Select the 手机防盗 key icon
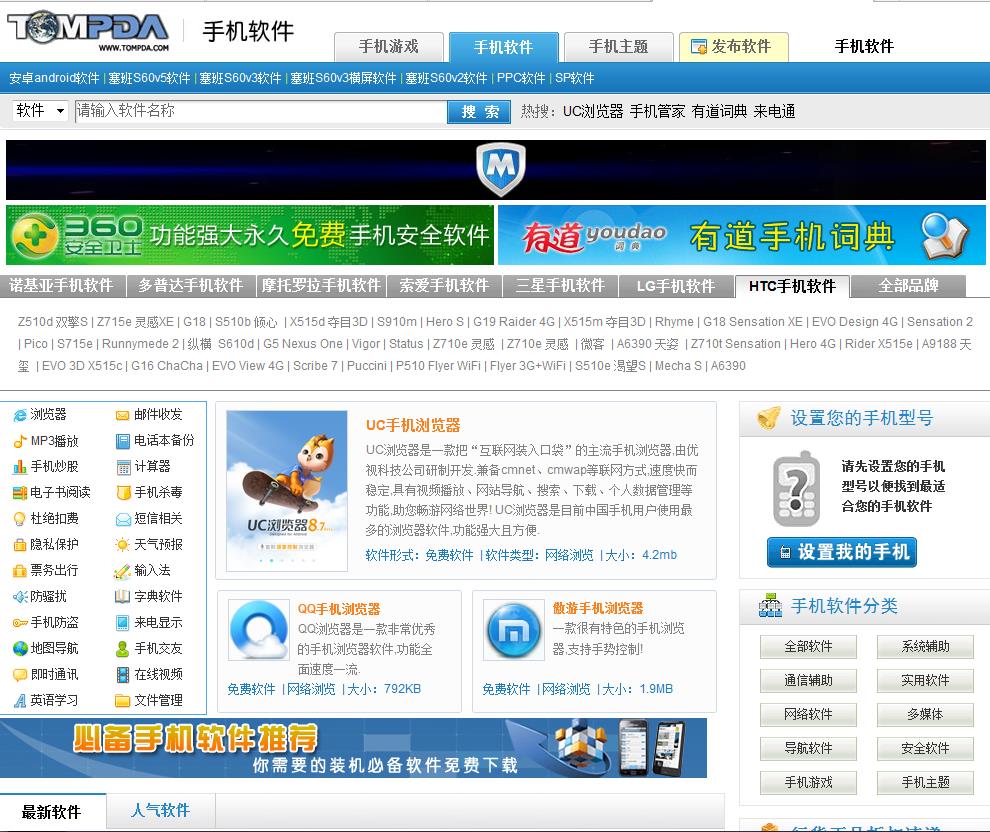The height and width of the screenshot is (832, 990). [20, 623]
